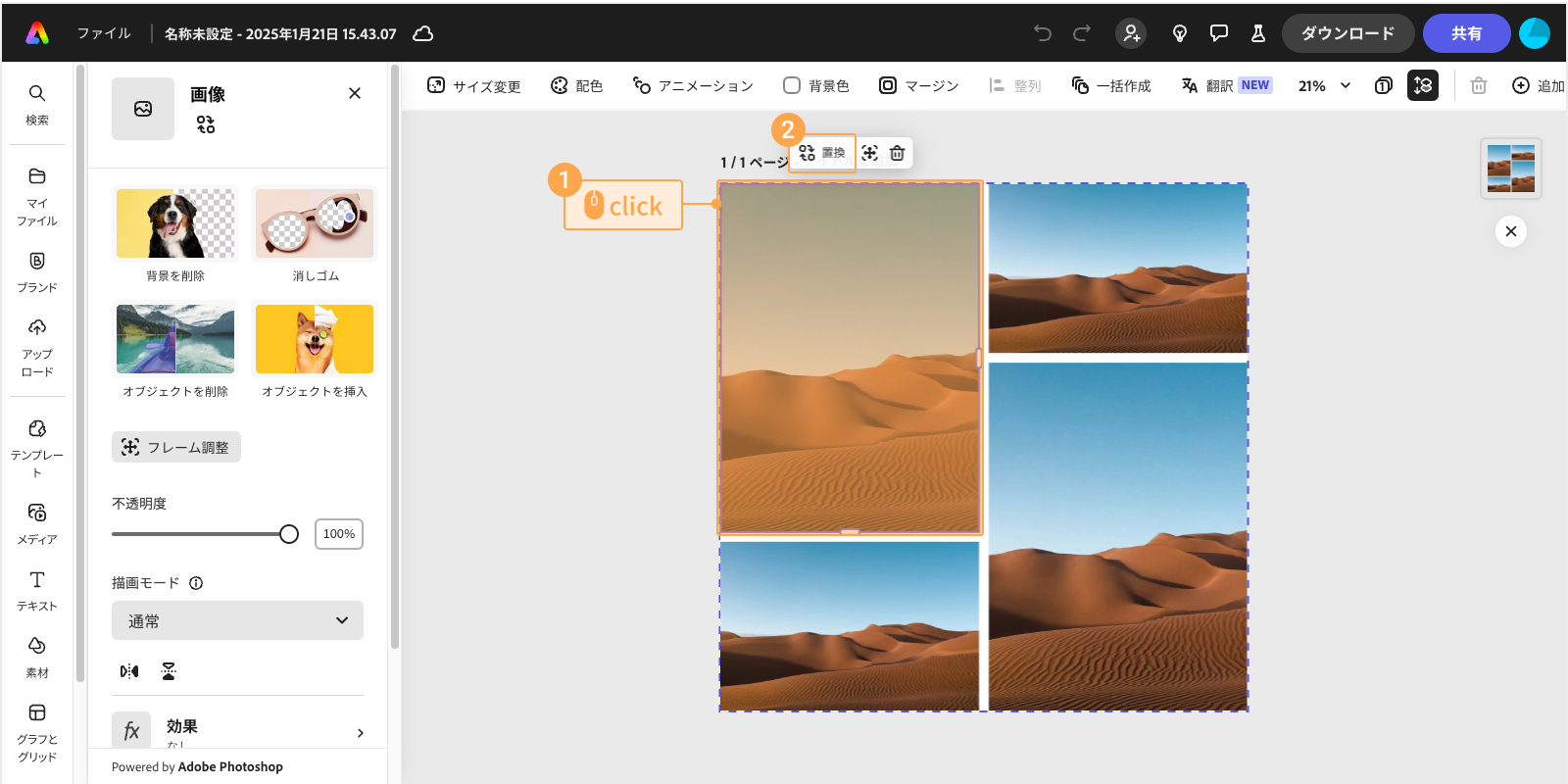Click the horizontal flip icon

[x=129, y=671]
